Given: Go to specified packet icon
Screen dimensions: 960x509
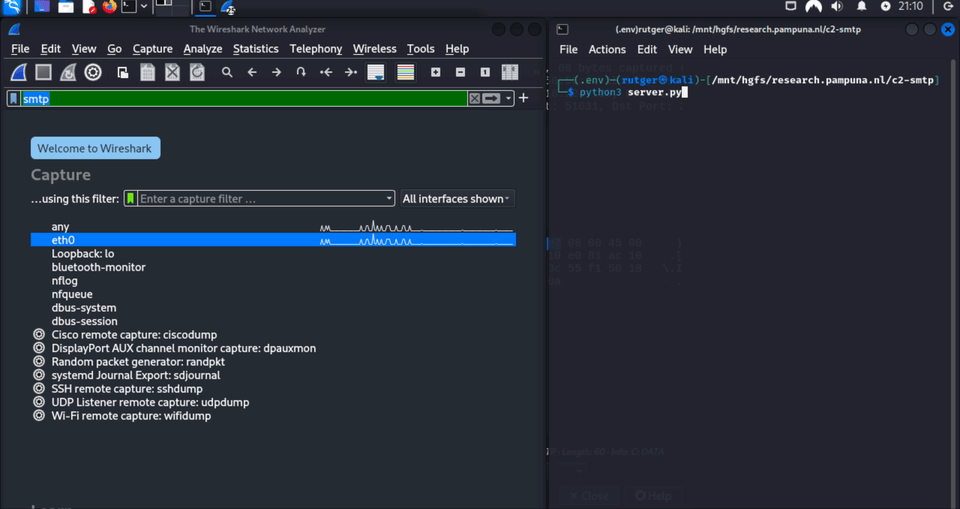Looking at the screenshot, I should pos(301,72).
